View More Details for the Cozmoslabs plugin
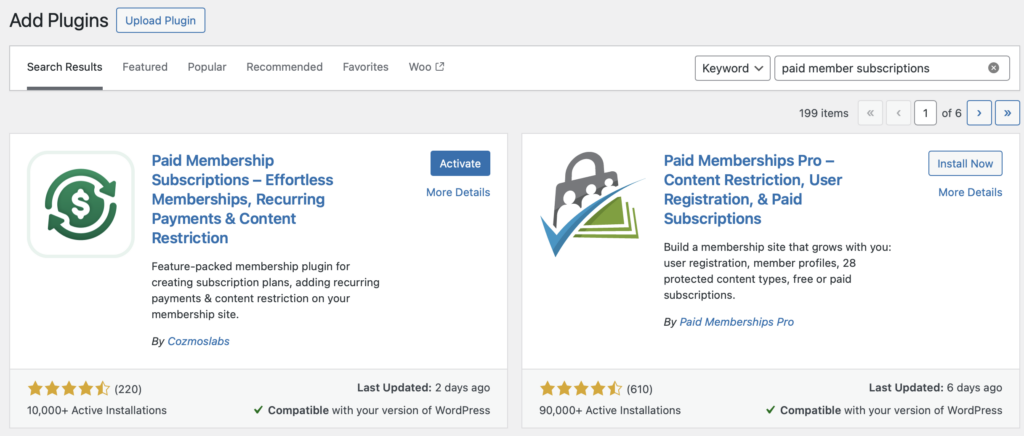The height and width of the screenshot is (436, 1024). (x=458, y=192)
